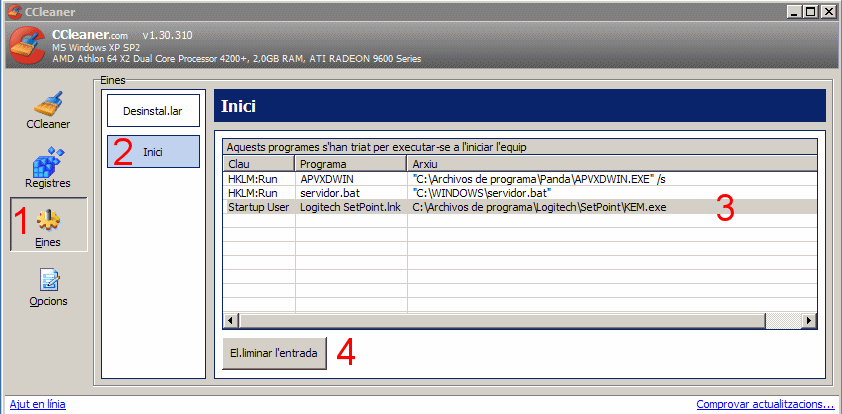
Task: Click the APVXDWIN.EXE file path
Action: tap(539, 179)
